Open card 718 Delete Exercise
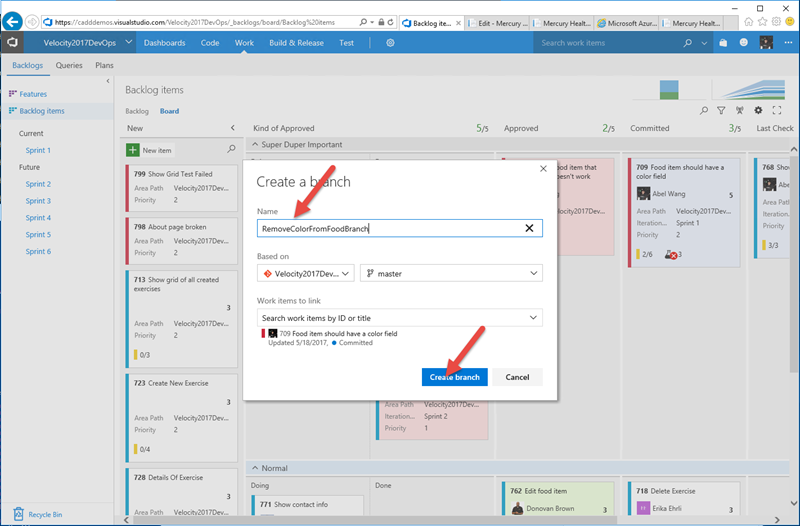 pos(684,498)
